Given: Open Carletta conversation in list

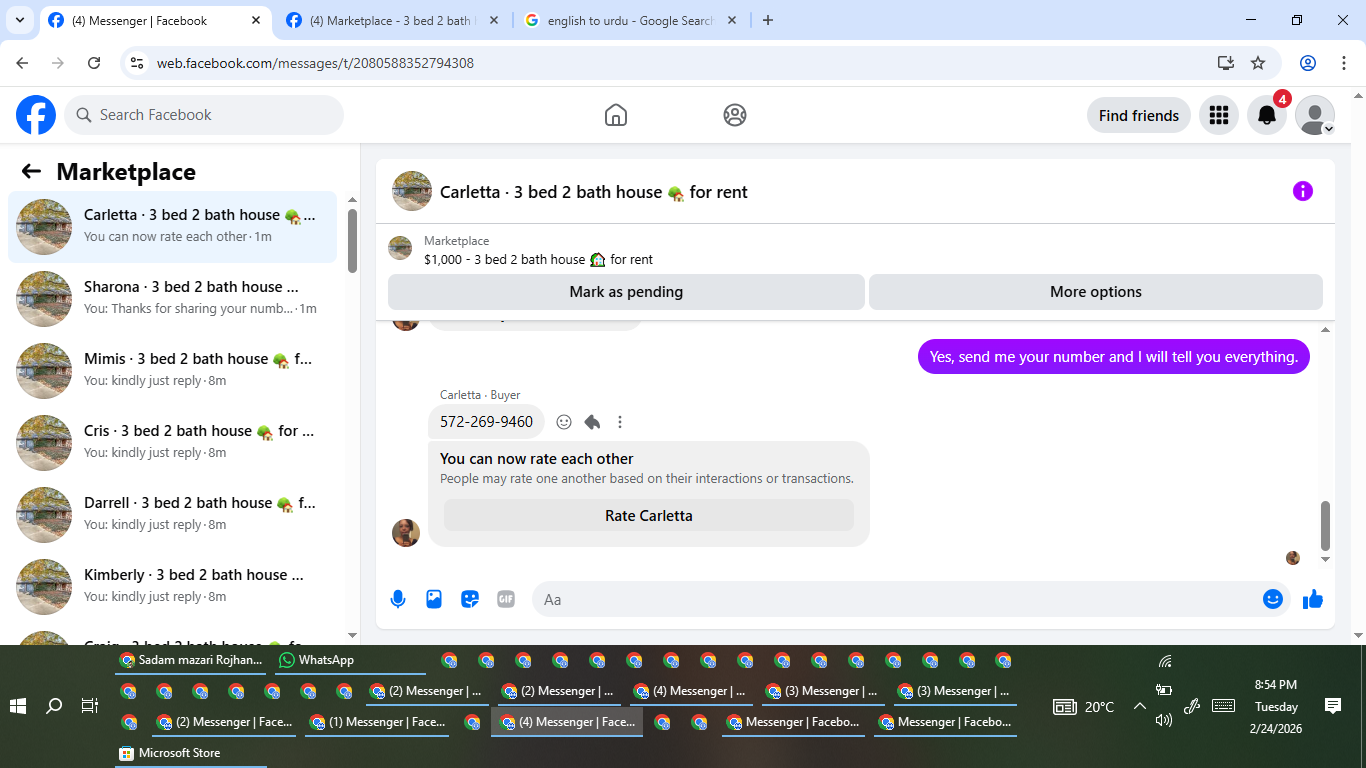Looking at the screenshot, I should pyautogui.click(x=173, y=227).
